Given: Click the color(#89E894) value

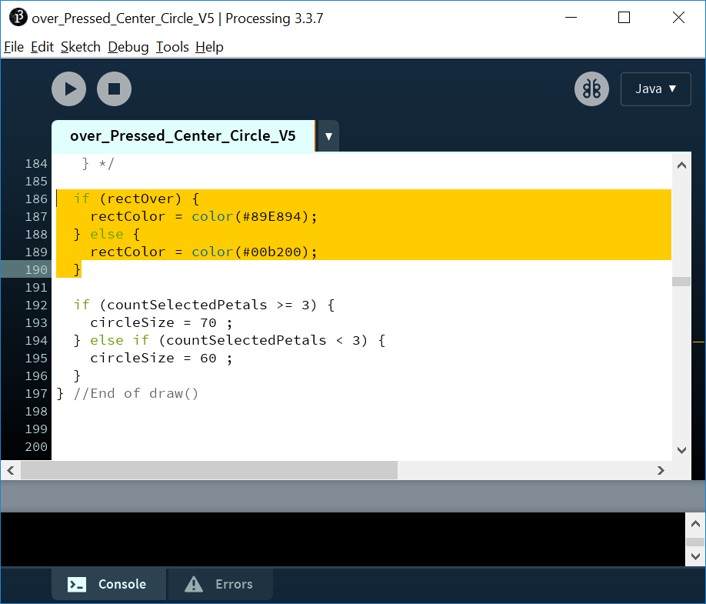Looking at the screenshot, I should (x=250, y=217).
